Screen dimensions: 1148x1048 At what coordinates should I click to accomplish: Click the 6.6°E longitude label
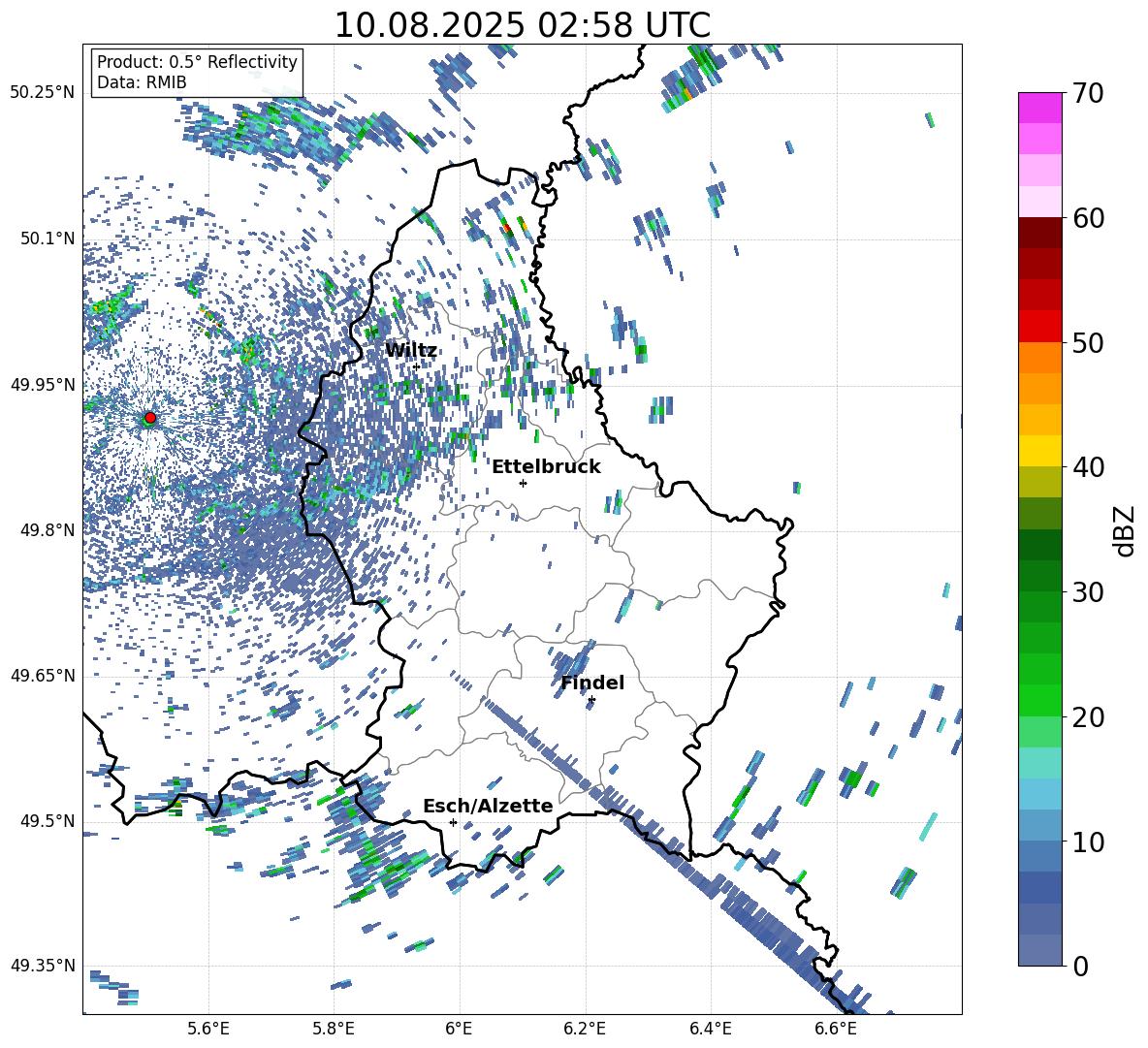(836, 1029)
